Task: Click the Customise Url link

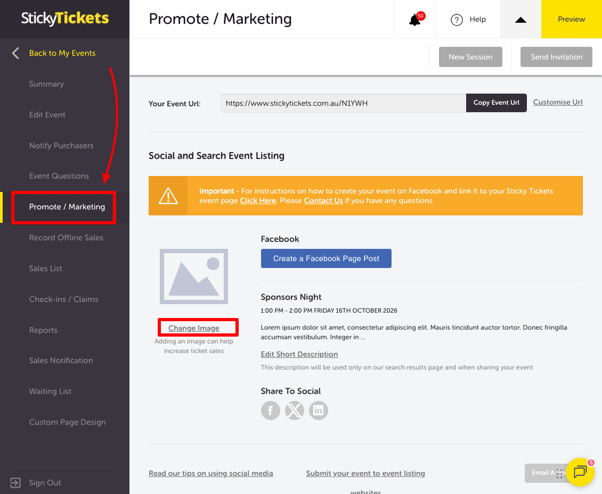Action: point(558,102)
